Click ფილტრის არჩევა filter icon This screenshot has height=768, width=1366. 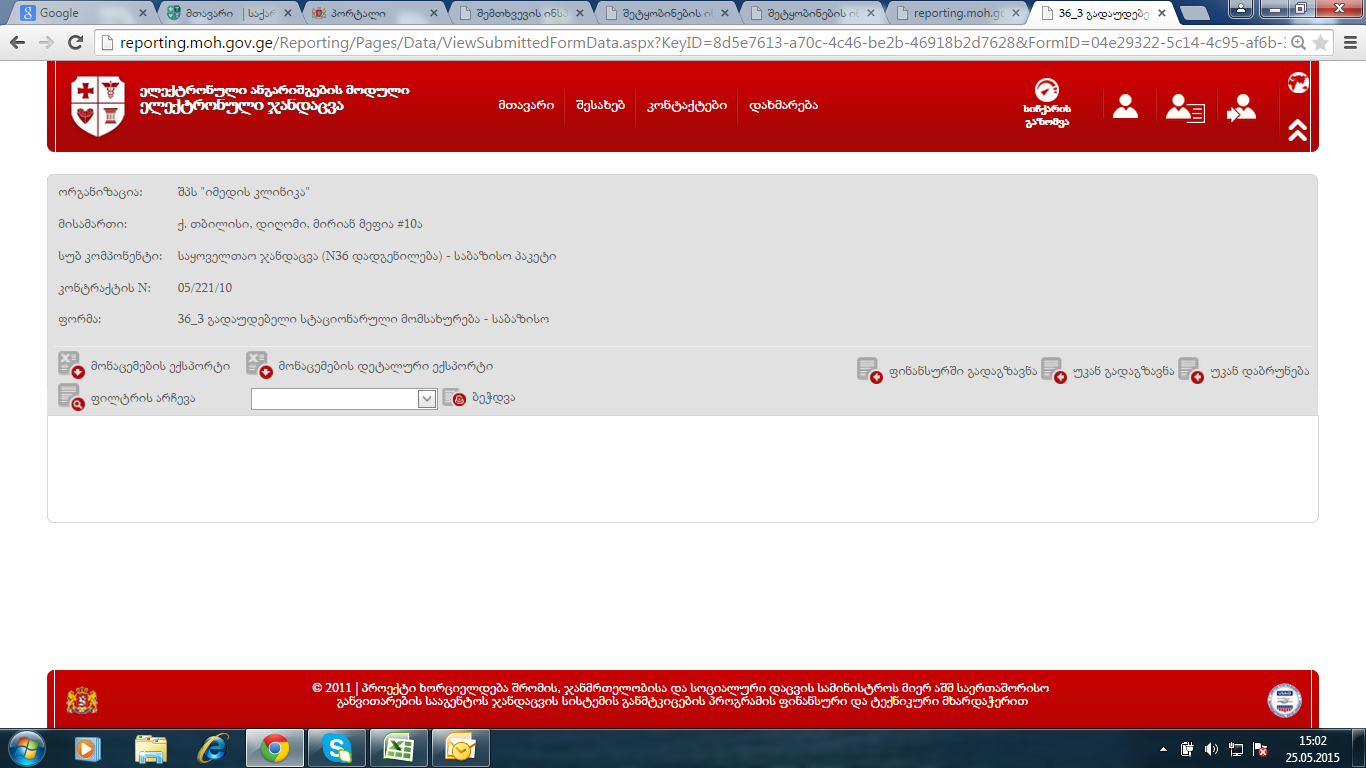[x=70, y=397]
